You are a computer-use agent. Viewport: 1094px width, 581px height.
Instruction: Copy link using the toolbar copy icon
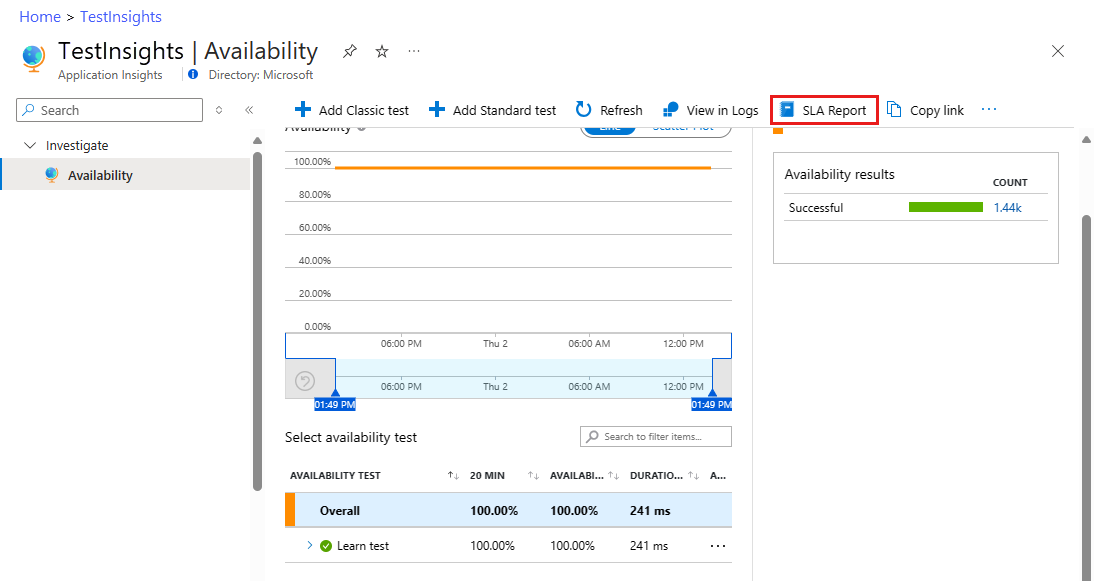point(895,110)
